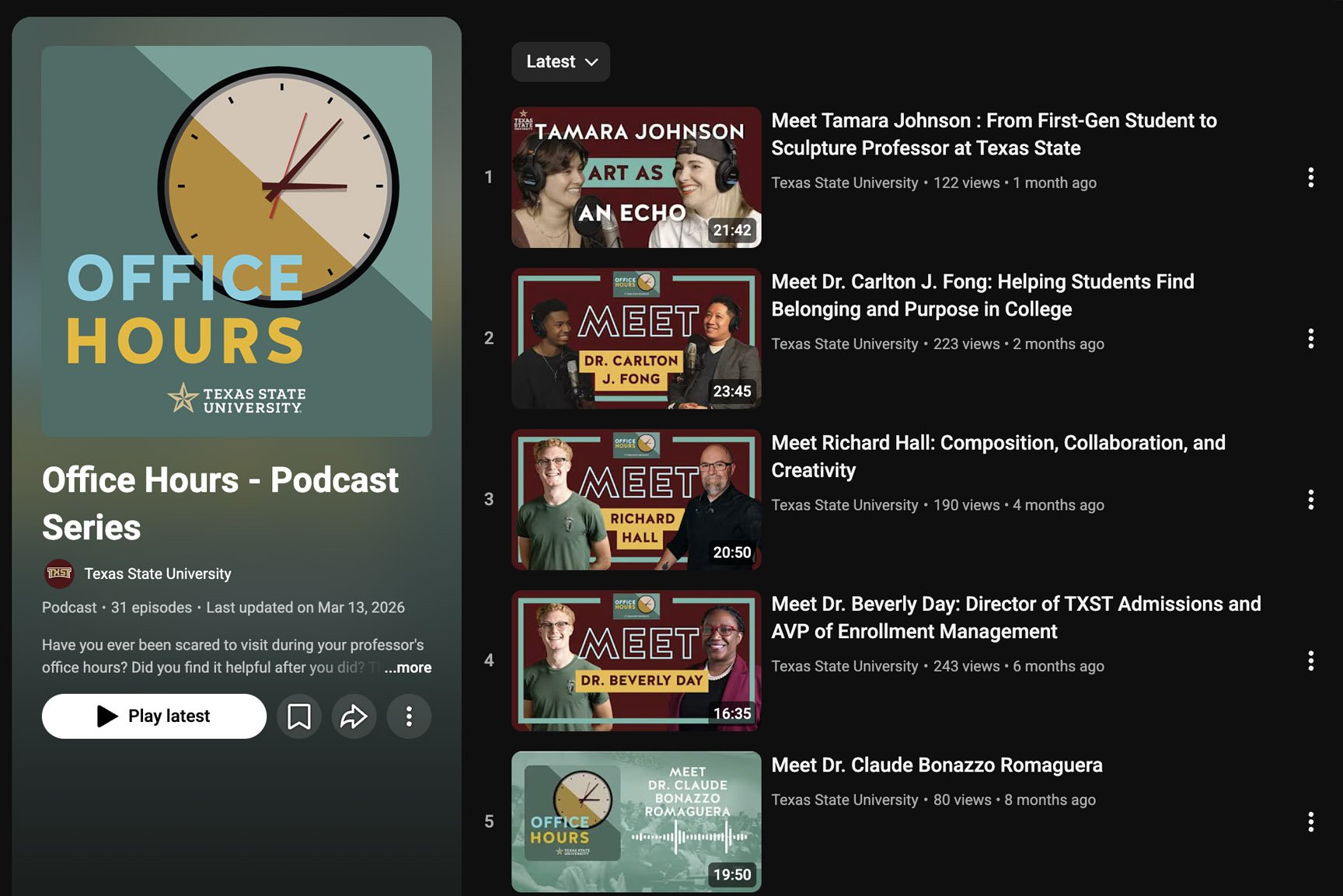The image size is (1343, 896).
Task: Play the Dr. Beverly Day thumbnail
Action: [x=636, y=661]
